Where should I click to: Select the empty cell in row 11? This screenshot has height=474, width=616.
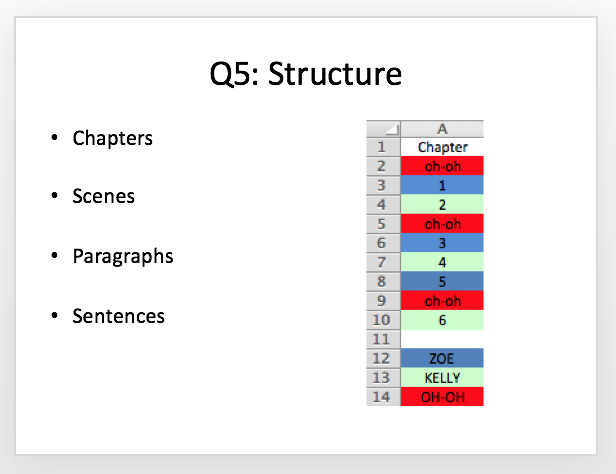pos(442,339)
